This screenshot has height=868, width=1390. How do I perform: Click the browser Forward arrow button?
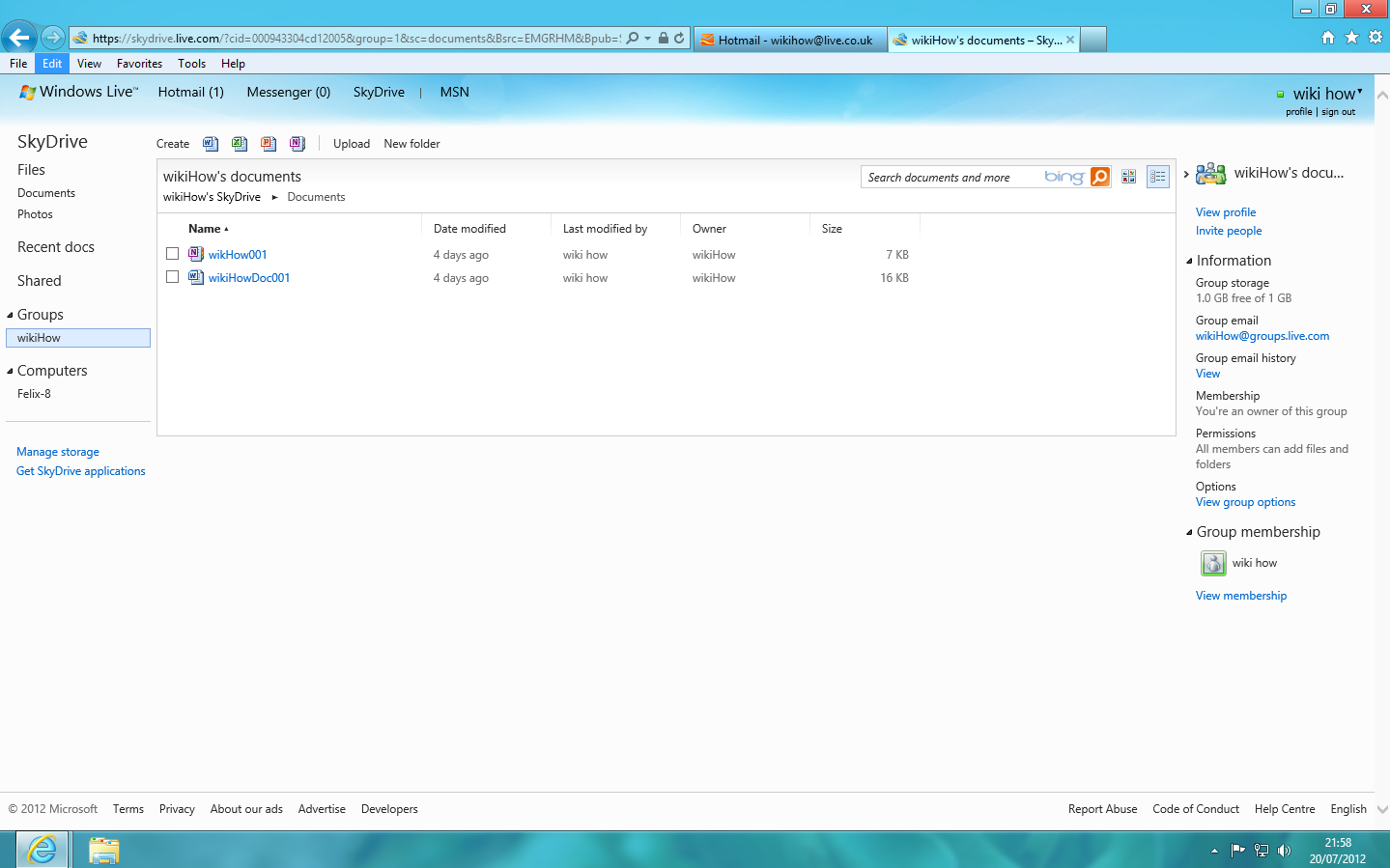click(53, 38)
